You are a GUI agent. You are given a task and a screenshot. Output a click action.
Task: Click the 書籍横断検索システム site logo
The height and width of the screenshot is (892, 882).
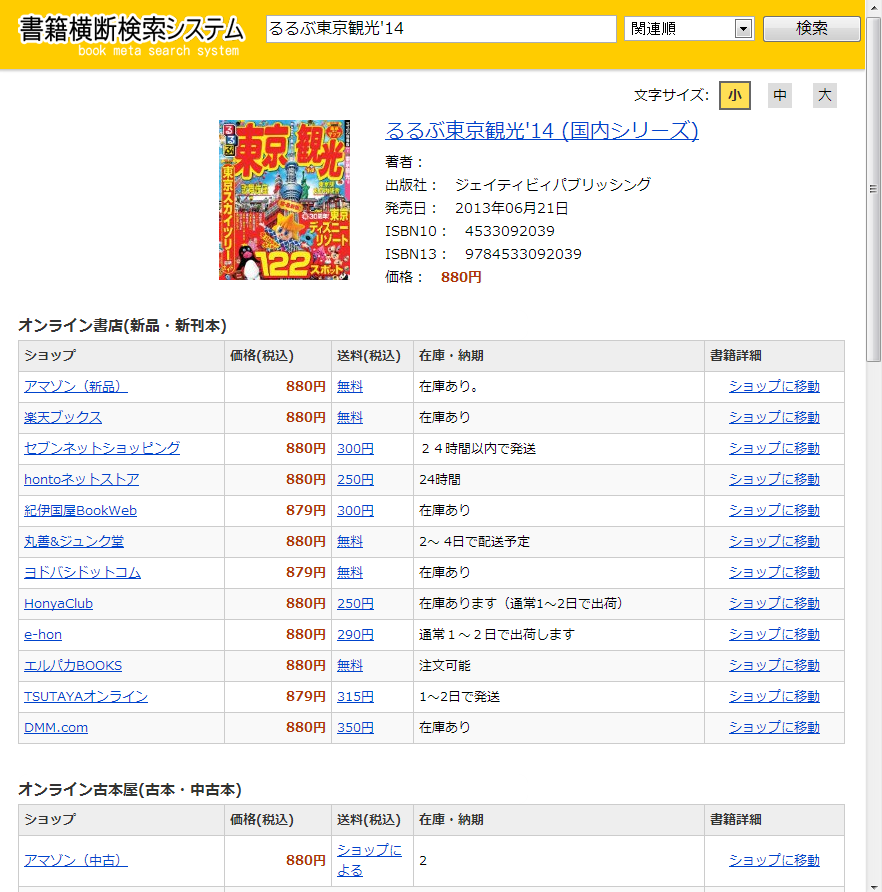[x=131, y=35]
